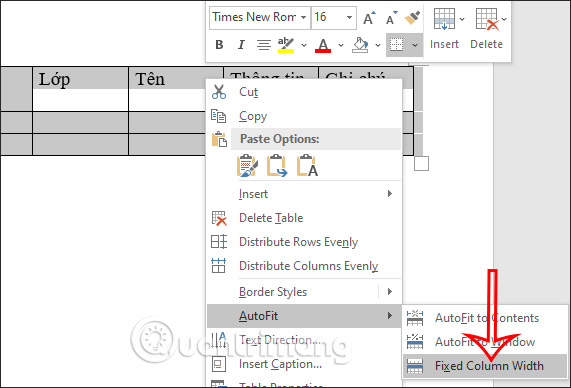Expand the highlight color dropdown arrow
This screenshot has width=571, height=388.
pyautogui.click(x=304, y=45)
